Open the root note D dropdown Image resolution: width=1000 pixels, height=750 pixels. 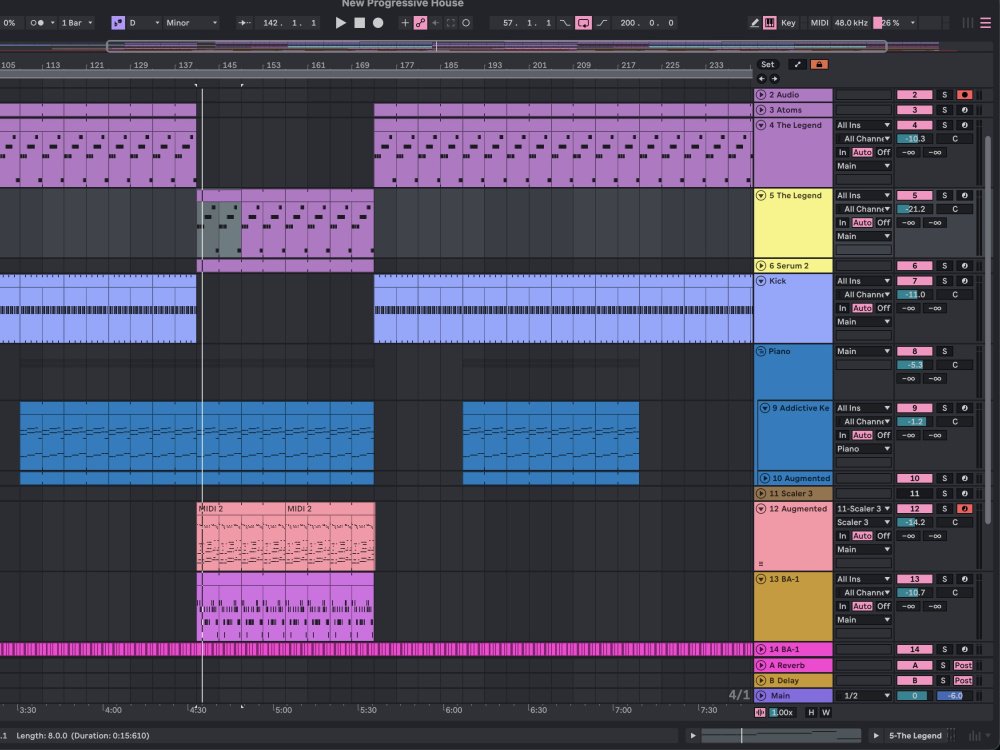[144, 23]
